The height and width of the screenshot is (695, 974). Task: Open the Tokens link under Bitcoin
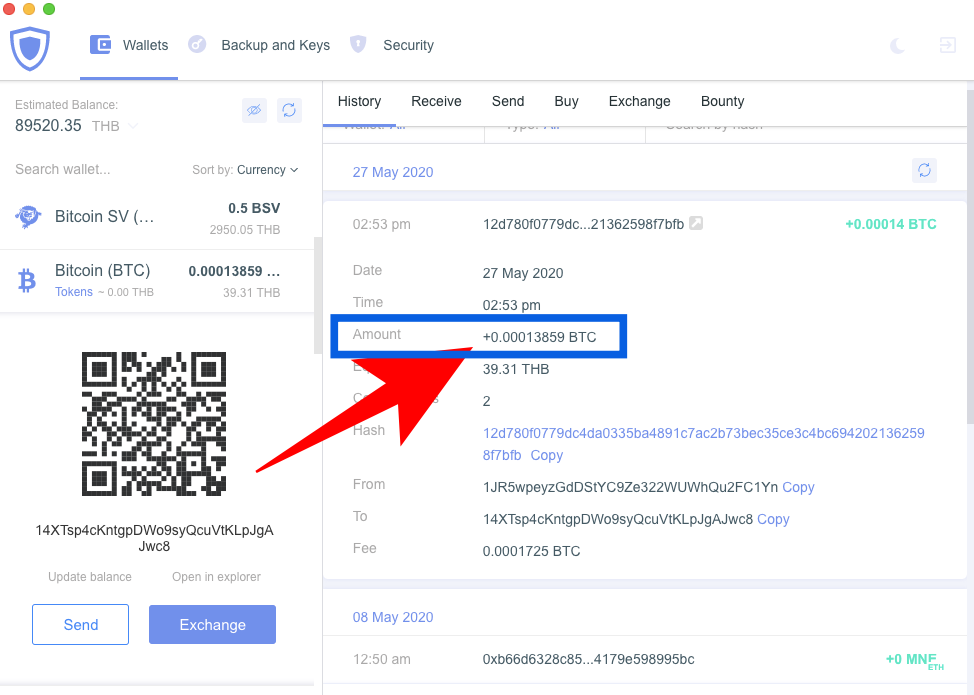tap(73, 292)
